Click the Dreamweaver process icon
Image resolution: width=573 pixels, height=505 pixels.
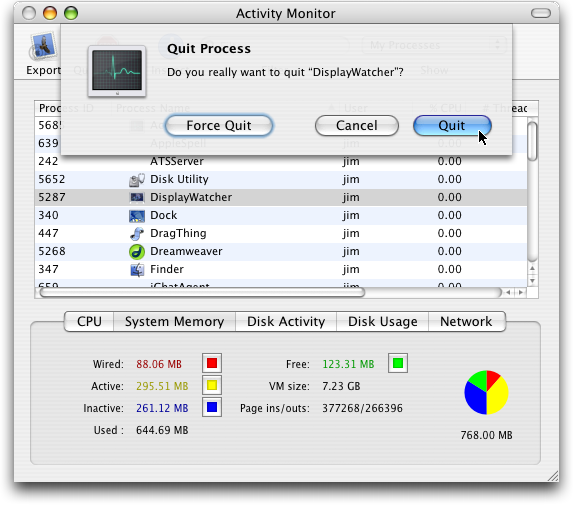click(x=137, y=251)
